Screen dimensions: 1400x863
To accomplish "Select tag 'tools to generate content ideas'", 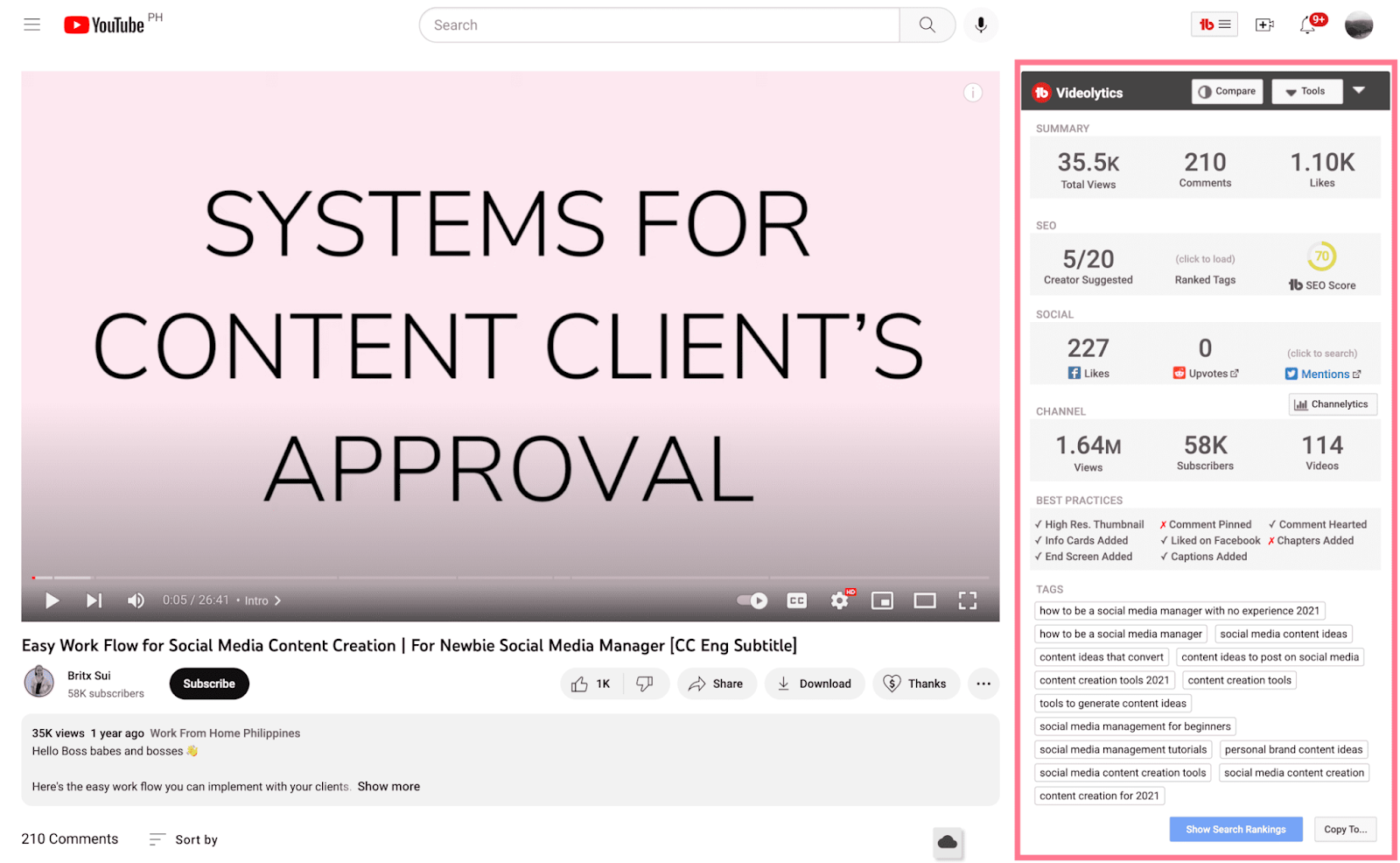I will [1112, 703].
